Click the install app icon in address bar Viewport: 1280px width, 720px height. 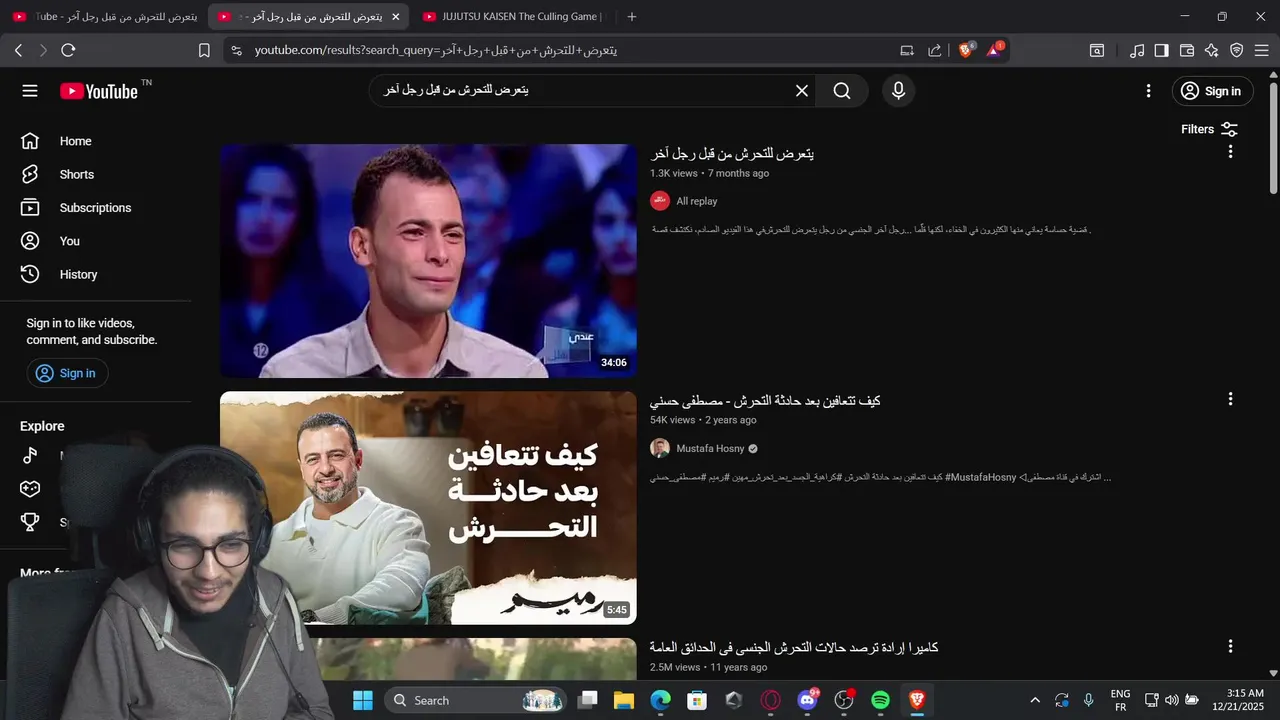(x=907, y=50)
